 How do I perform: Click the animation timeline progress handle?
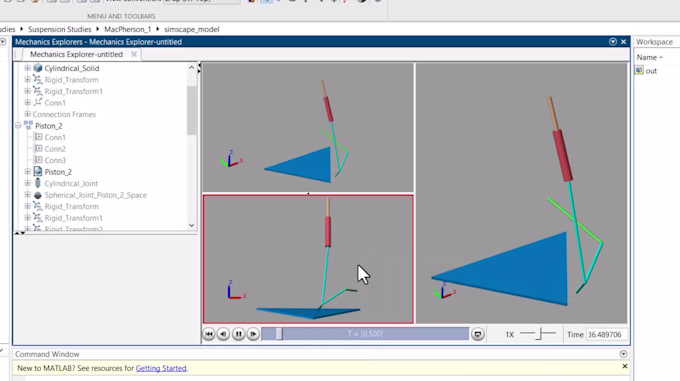coord(279,334)
